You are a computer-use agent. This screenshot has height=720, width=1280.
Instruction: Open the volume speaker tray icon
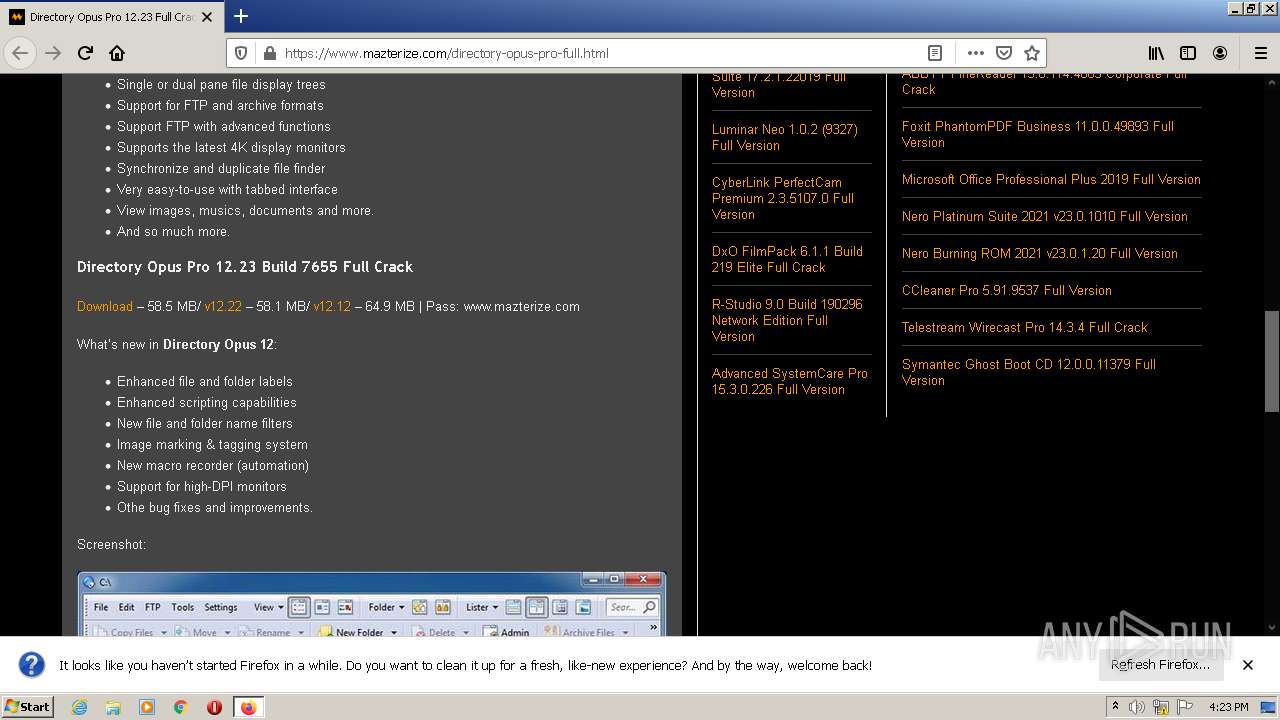pyautogui.click(x=1137, y=707)
